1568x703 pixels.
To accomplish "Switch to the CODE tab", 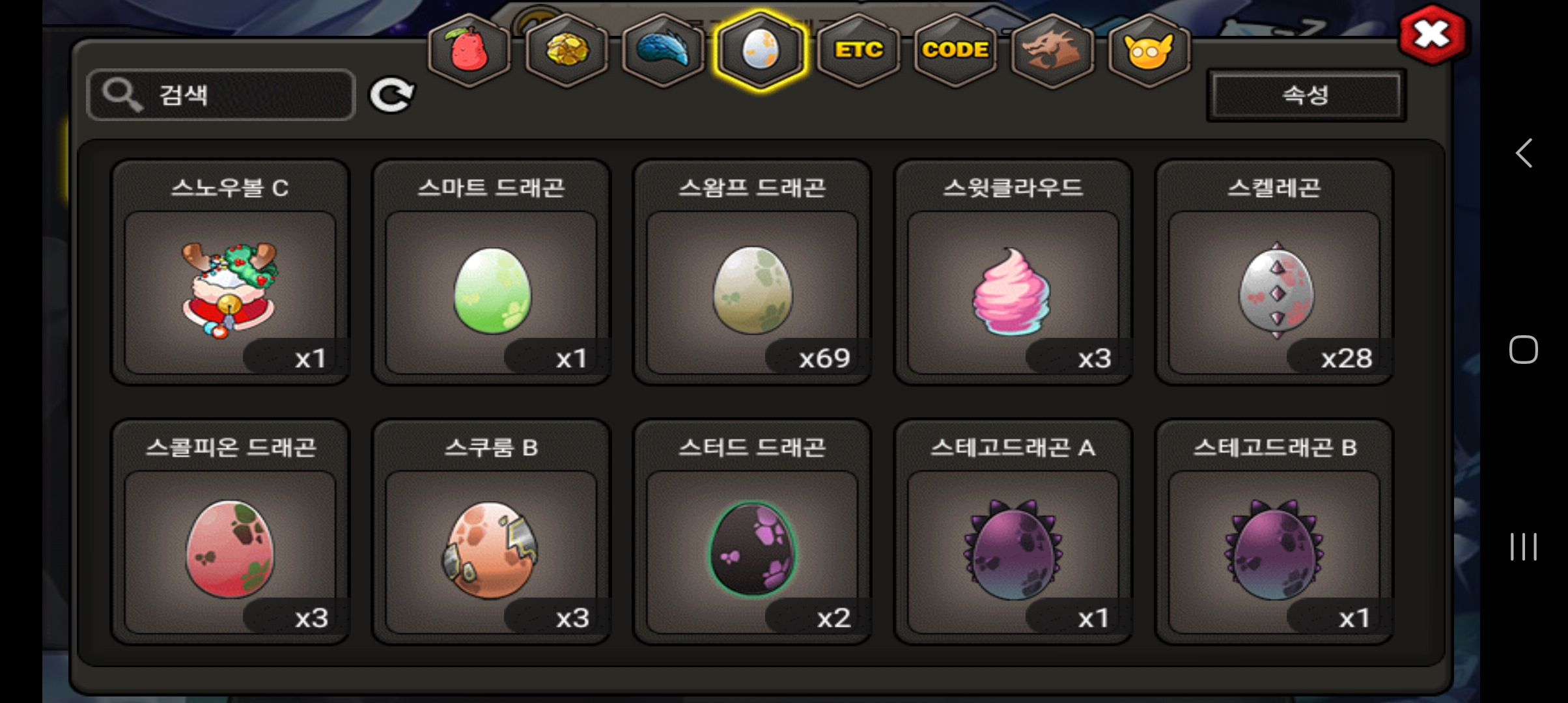I will click(955, 51).
